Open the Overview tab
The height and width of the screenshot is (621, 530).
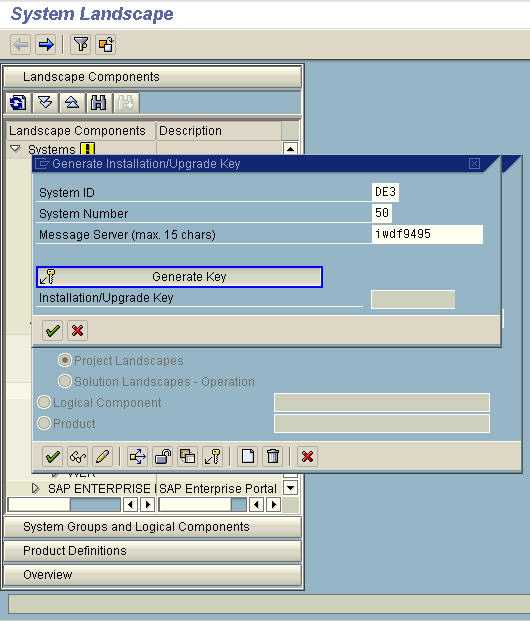click(x=153, y=575)
